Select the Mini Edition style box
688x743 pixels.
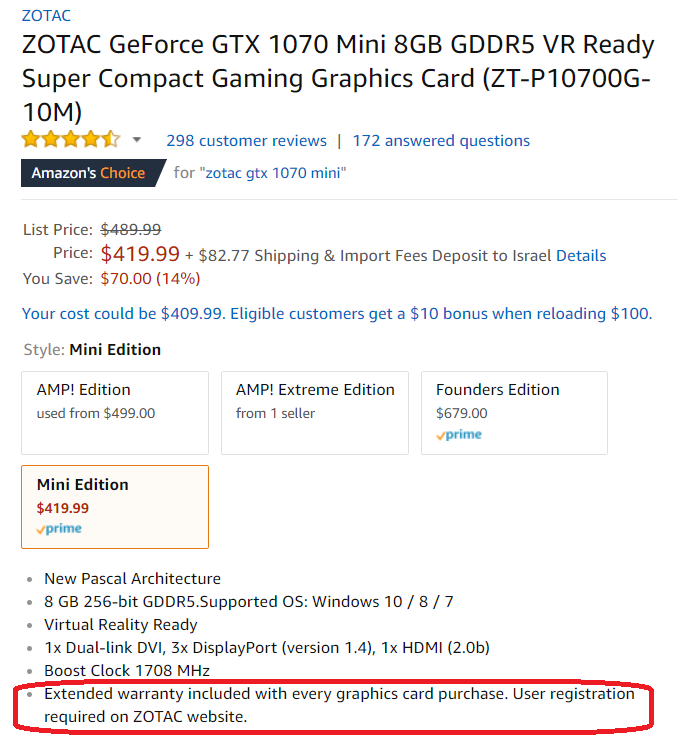pos(115,507)
